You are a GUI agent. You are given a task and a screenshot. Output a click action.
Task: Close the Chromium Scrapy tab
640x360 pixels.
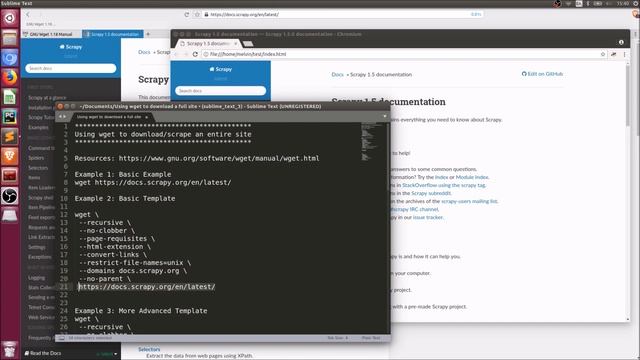pyautogui.click(x=236, y=43)
